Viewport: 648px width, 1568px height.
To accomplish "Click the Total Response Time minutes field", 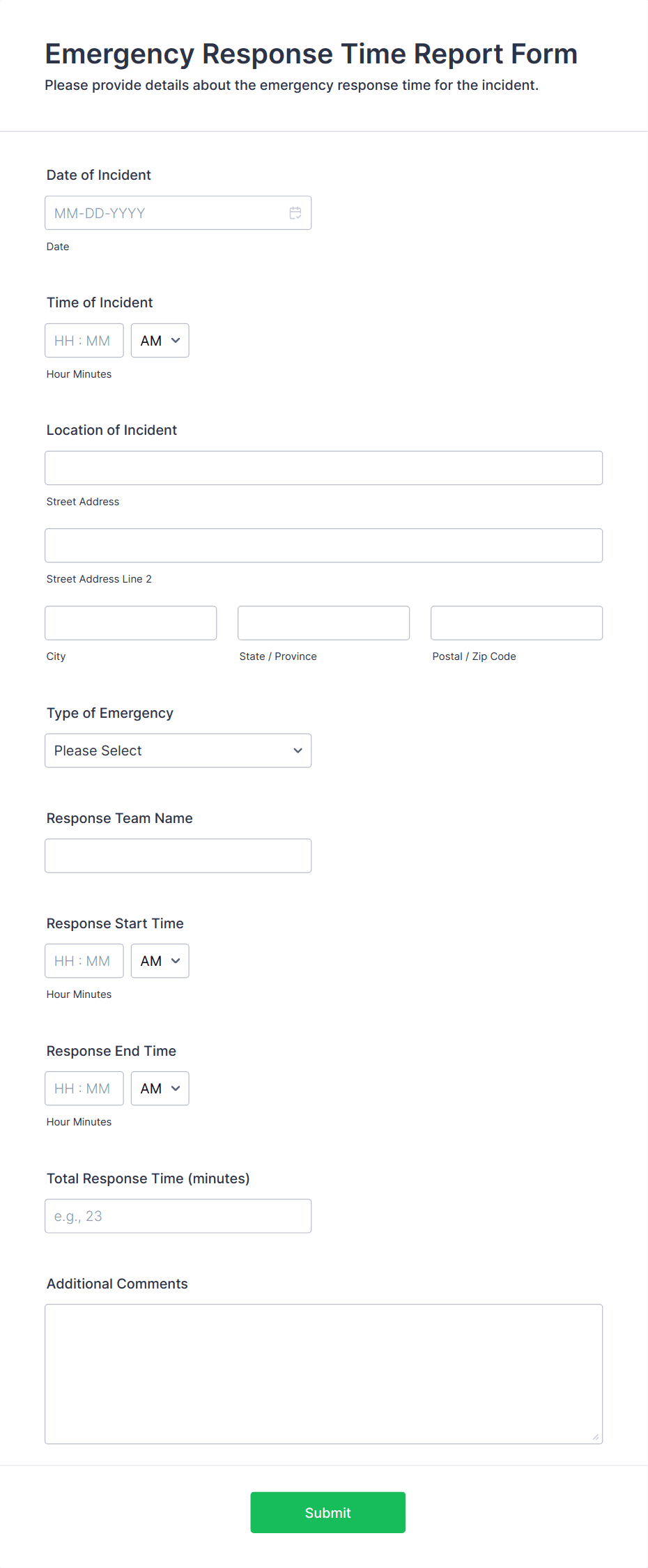I will 178,1216.
